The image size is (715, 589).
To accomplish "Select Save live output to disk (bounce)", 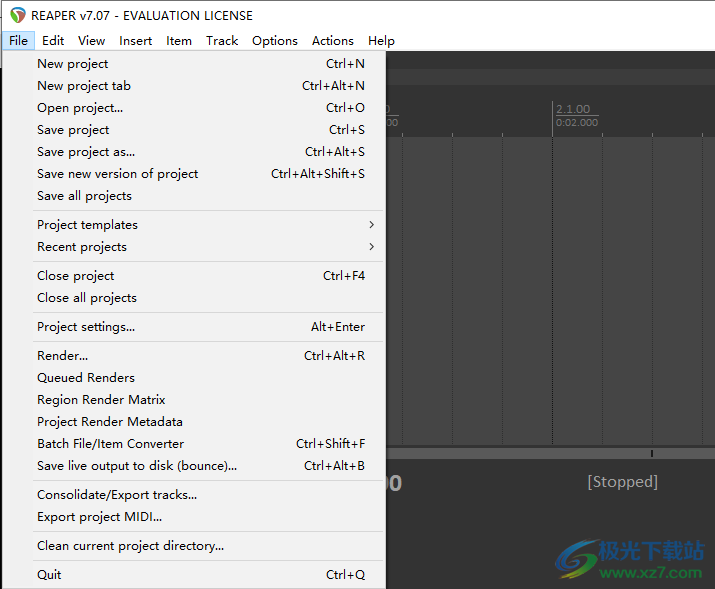I will point(137,466).
